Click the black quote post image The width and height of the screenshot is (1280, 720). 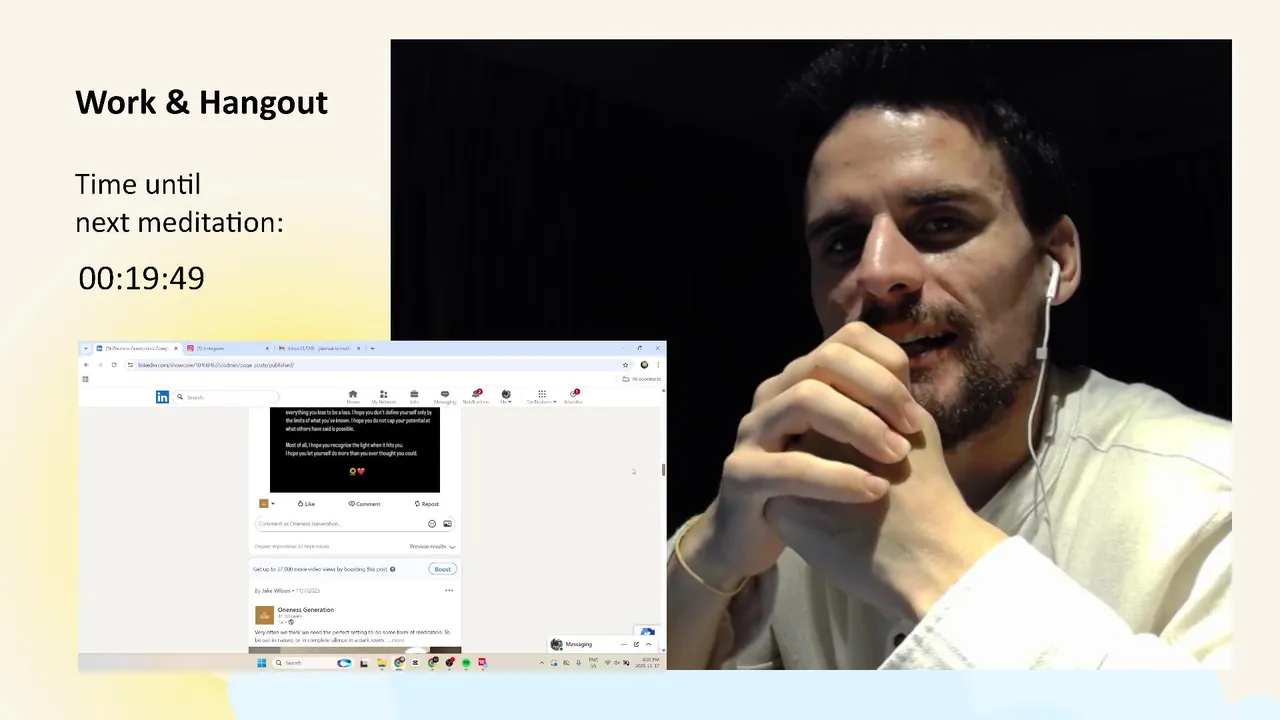pyautogui.click(x=355, y=450)
